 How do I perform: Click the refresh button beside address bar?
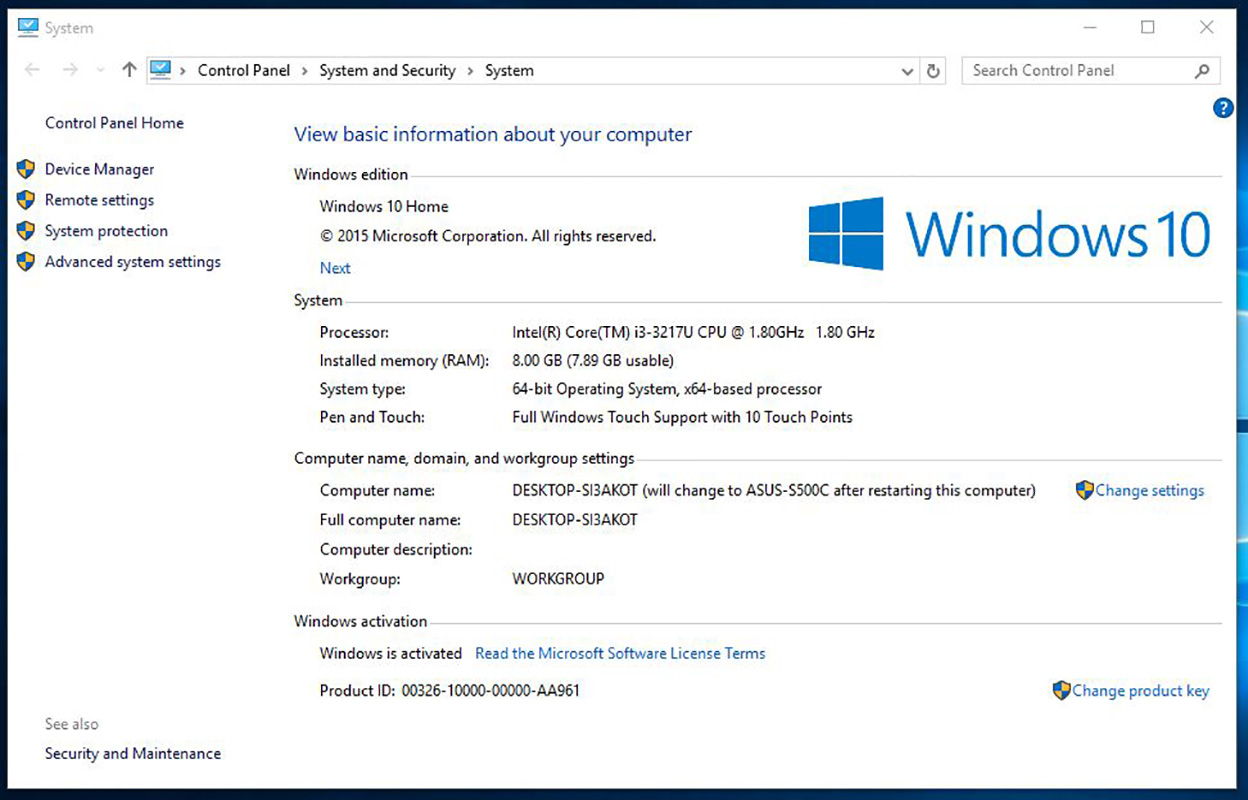pyautogui.click(x=933, y=71)
